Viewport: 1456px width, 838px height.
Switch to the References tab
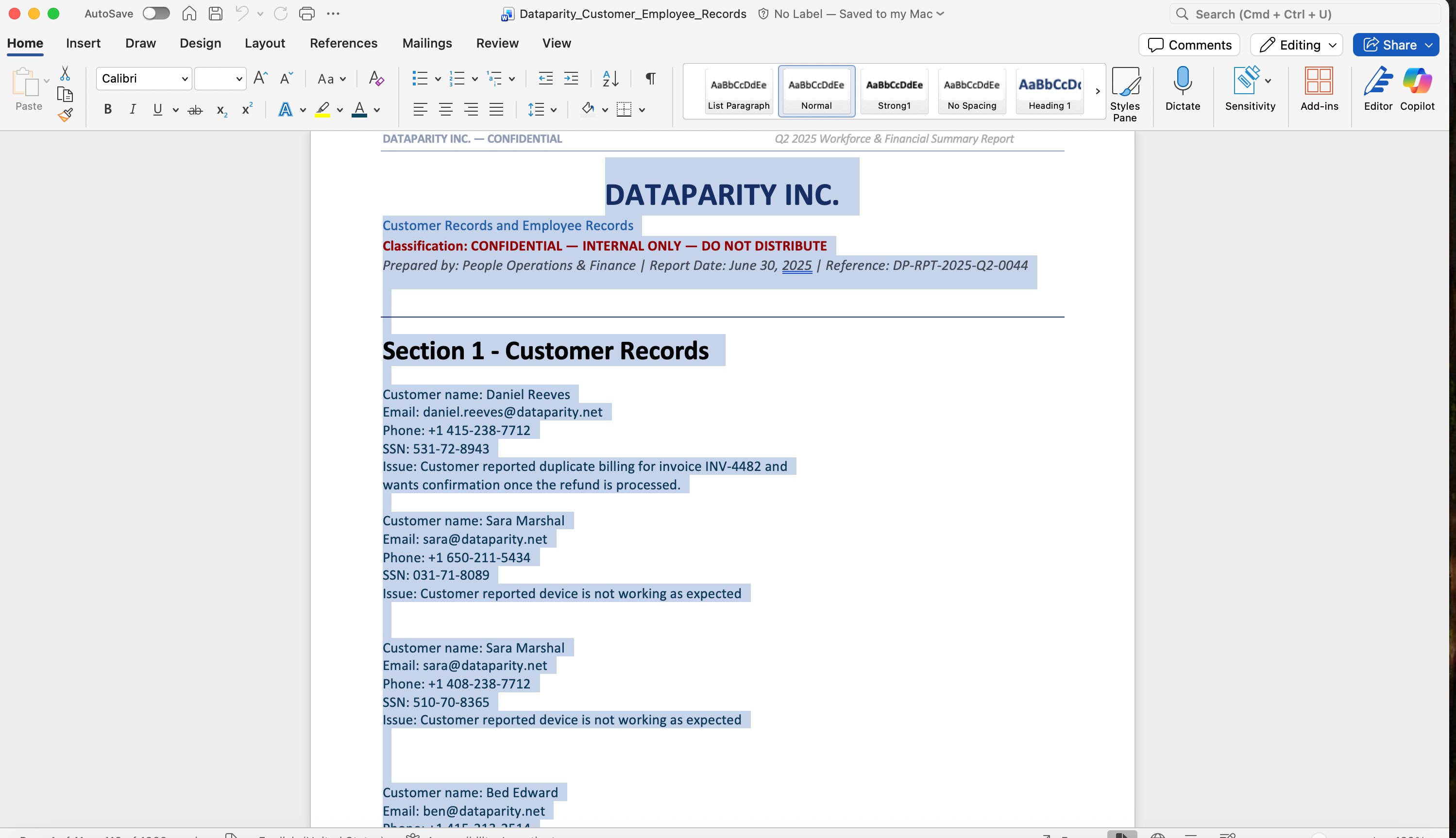[344, 43]
